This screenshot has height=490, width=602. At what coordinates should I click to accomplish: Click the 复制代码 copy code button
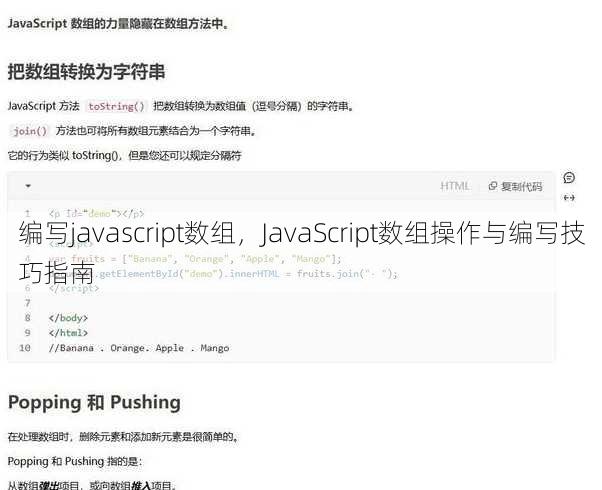tap(515, 186)
